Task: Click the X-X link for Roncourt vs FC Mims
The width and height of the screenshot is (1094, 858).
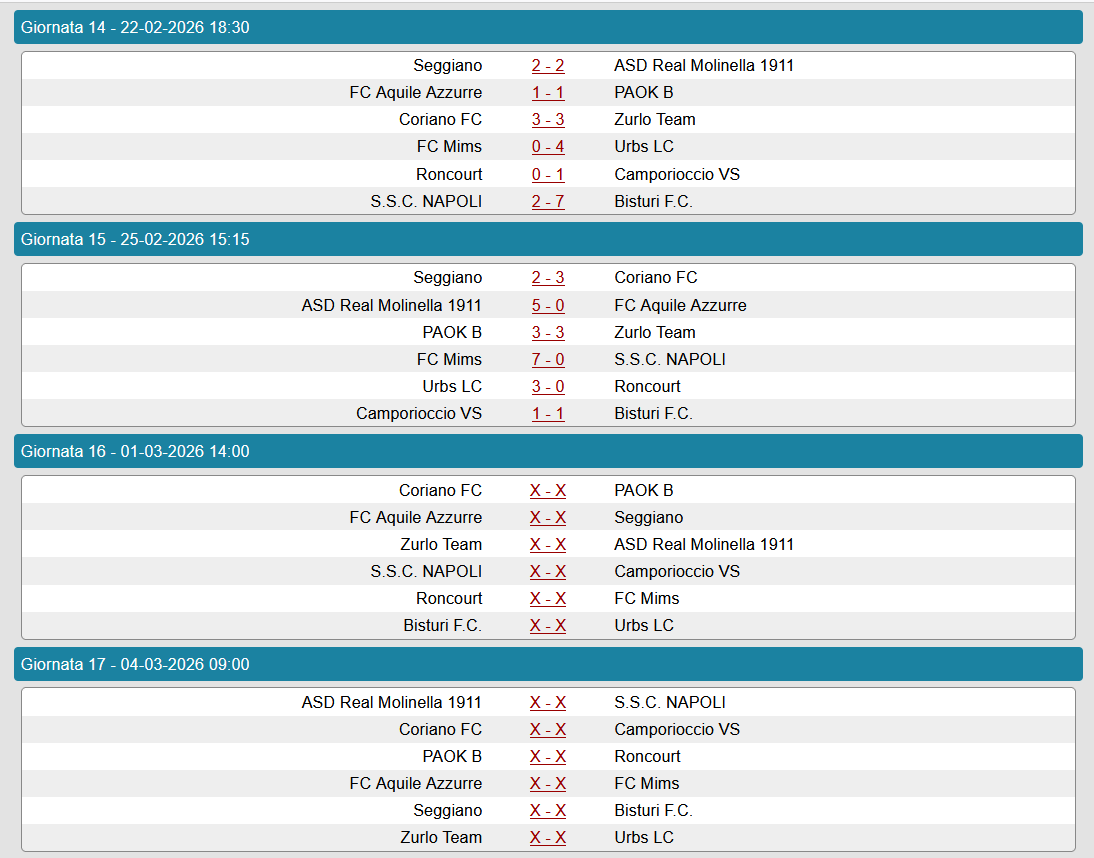Action: (548, 599)
